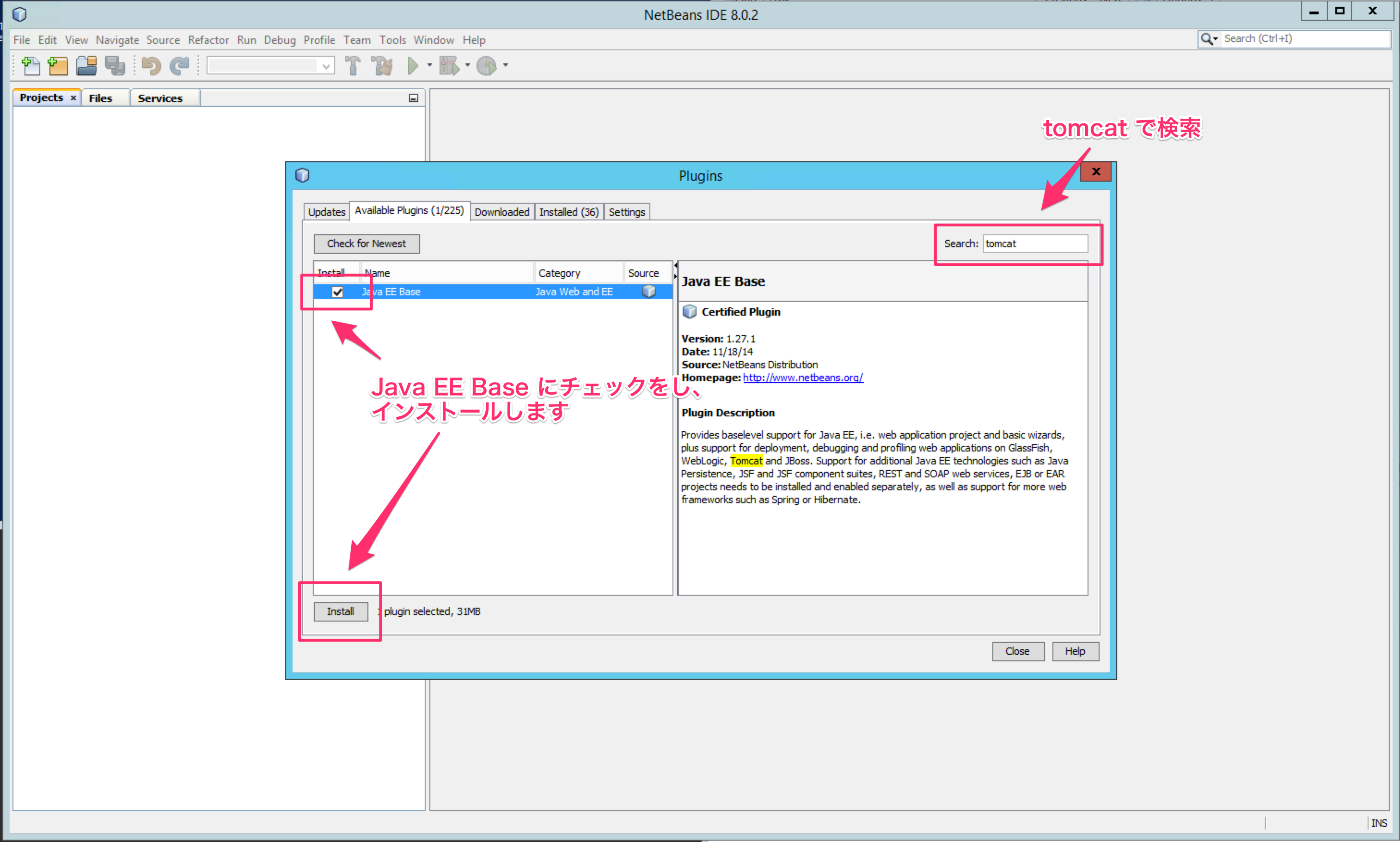Click the Undo arrow icon
This screenshot has width=1400, height=842.
coord(150,66)
